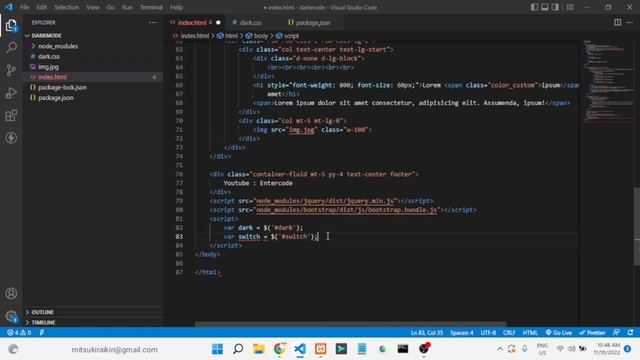Open the Accounts icon in activity bar
The image size is (640, 360).
pos(11,293)
